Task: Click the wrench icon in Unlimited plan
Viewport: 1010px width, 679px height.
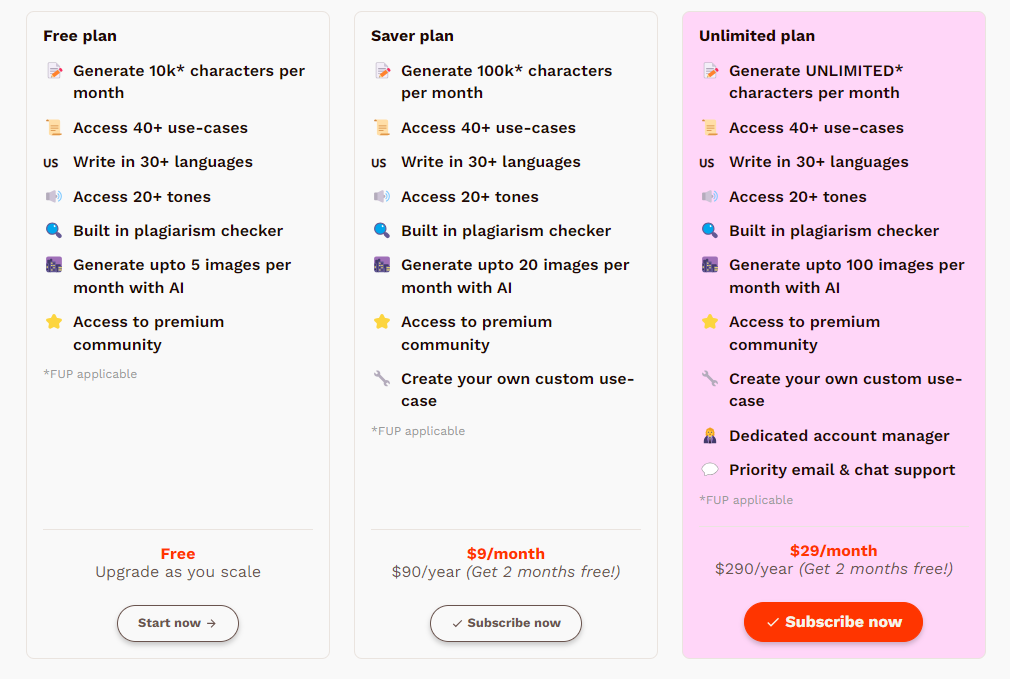Action: pos(710,378)
